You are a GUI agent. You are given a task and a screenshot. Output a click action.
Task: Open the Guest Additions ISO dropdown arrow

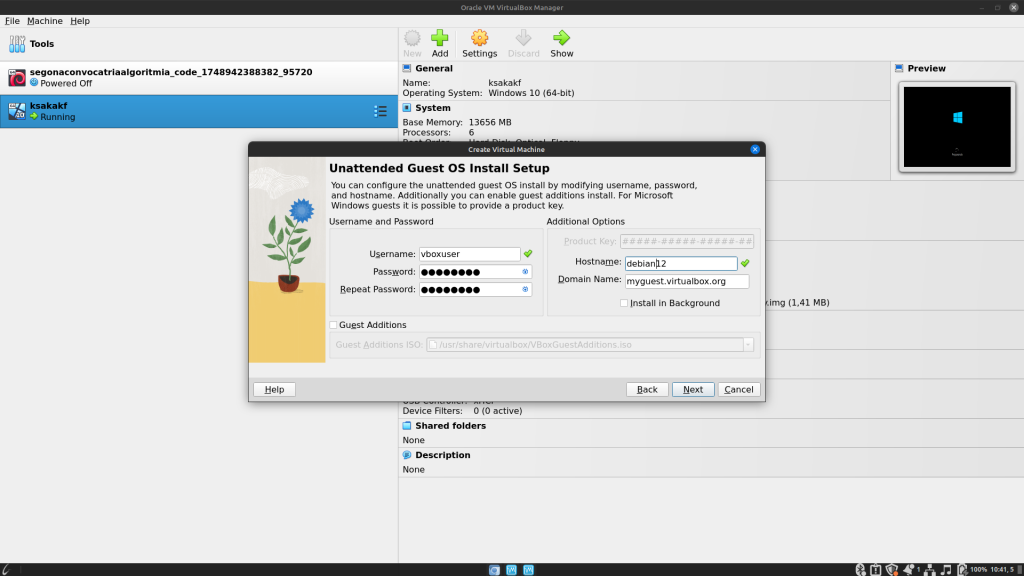tap(748, 345)
